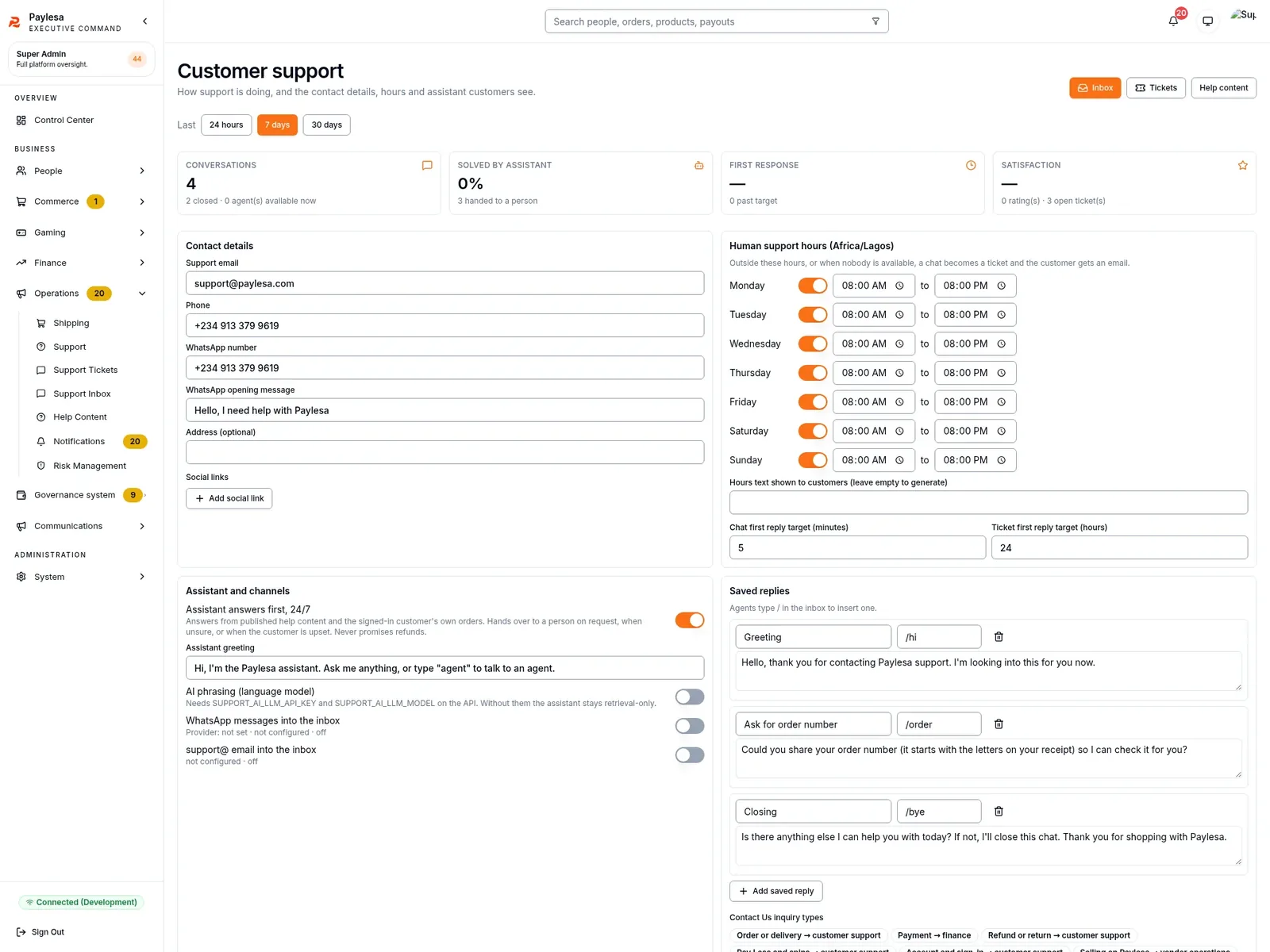Viewport: 1270px width, 952px height.
Task: Open Support Tickets in sidebar
Action: pyautogui.click(x=85, y=370)
